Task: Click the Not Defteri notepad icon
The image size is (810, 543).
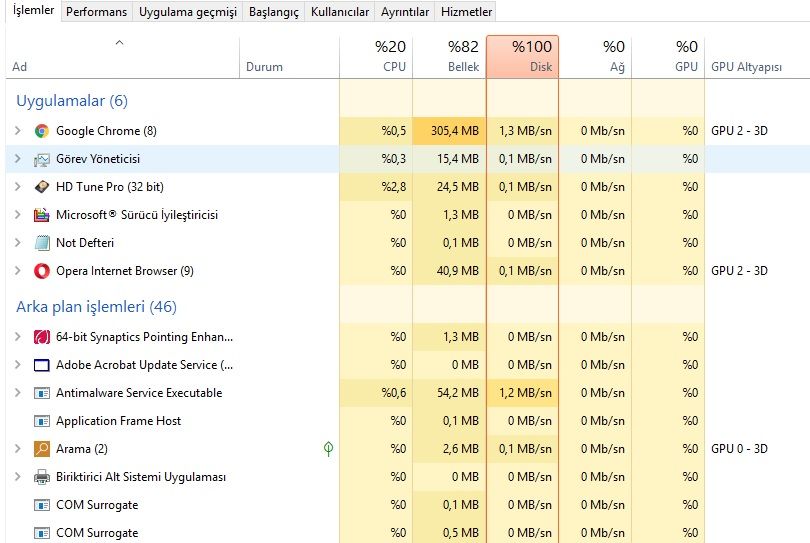Action: pyautogui.click(x=42, y=243)
